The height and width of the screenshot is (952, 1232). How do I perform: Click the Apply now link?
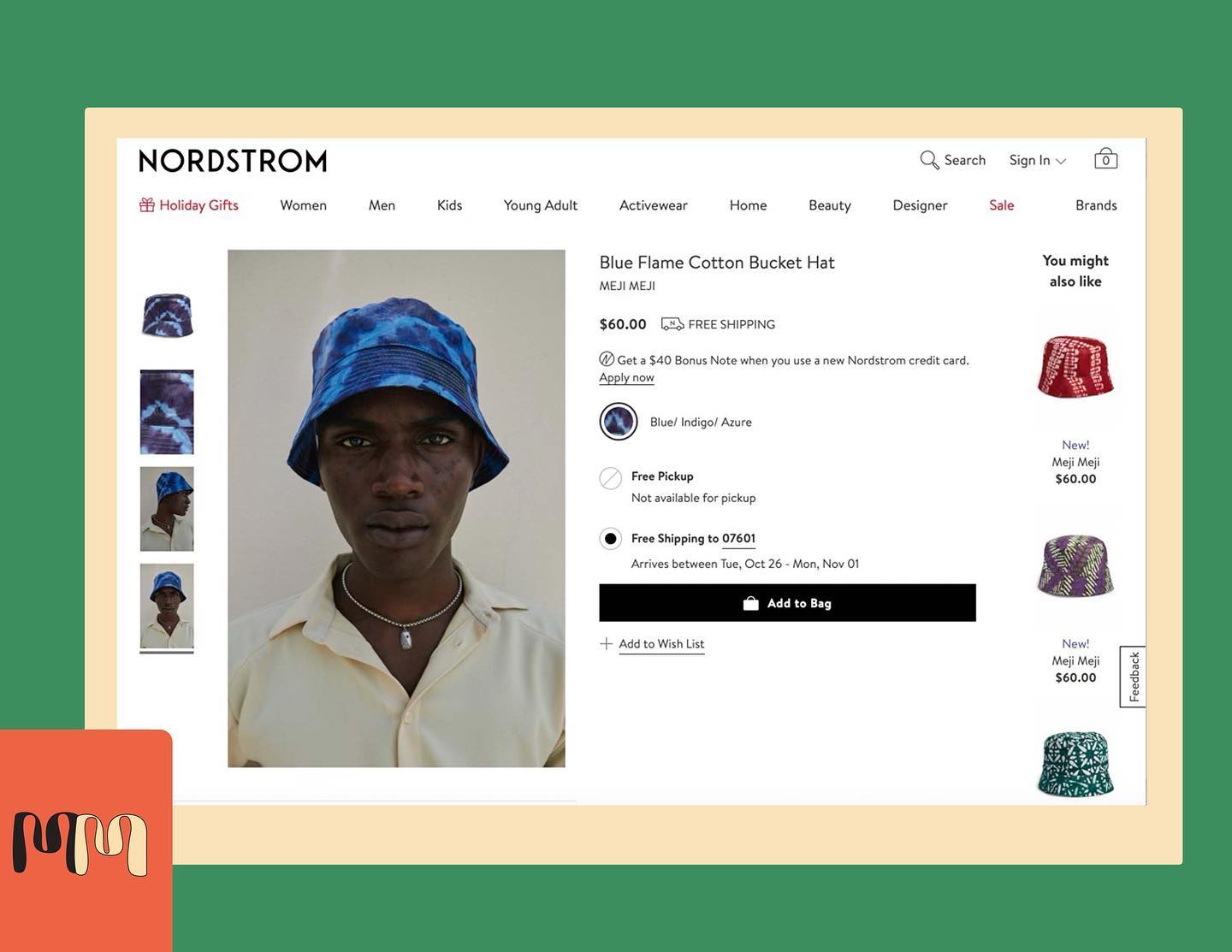click(626, 377)
